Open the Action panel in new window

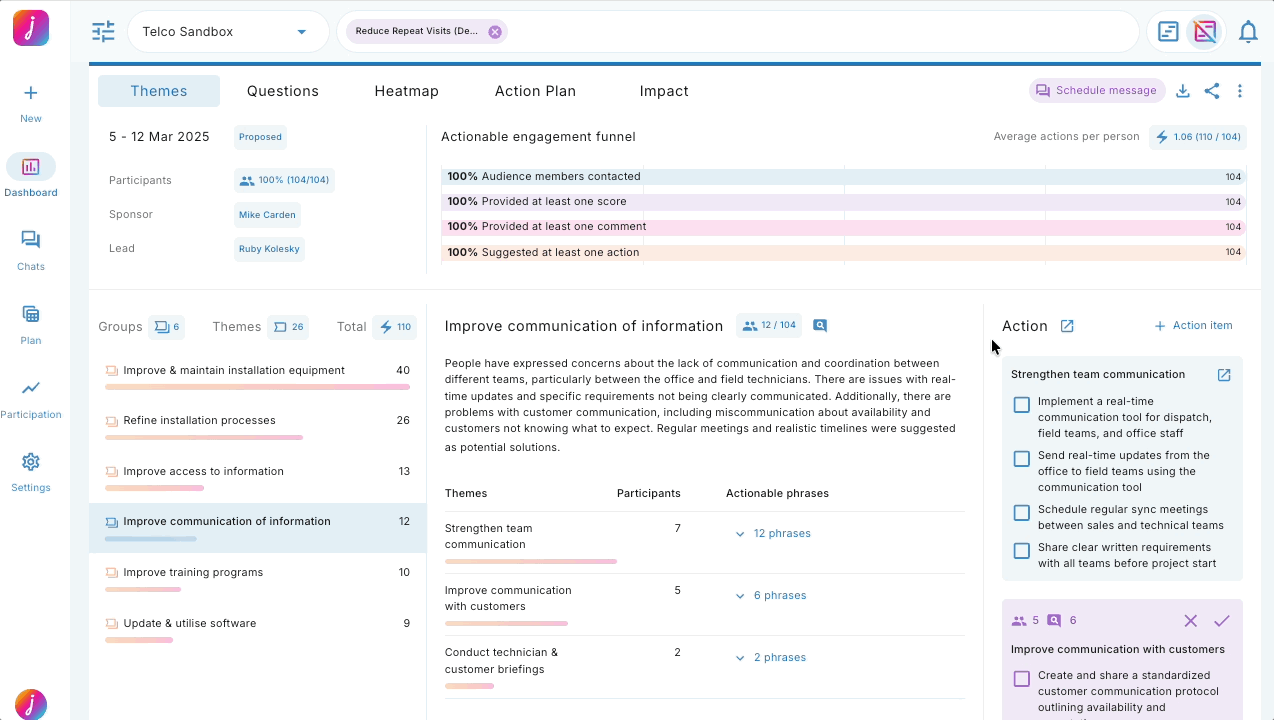pos(1067,326)
